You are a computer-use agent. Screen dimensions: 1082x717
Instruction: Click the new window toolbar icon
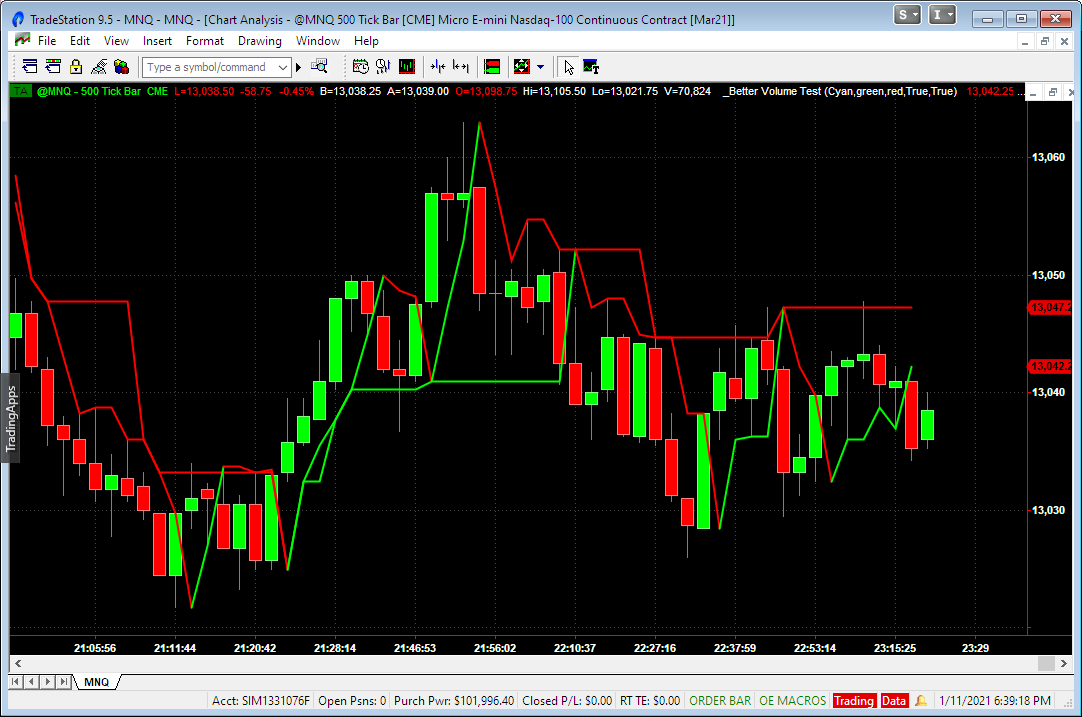(x=30, y=67)
